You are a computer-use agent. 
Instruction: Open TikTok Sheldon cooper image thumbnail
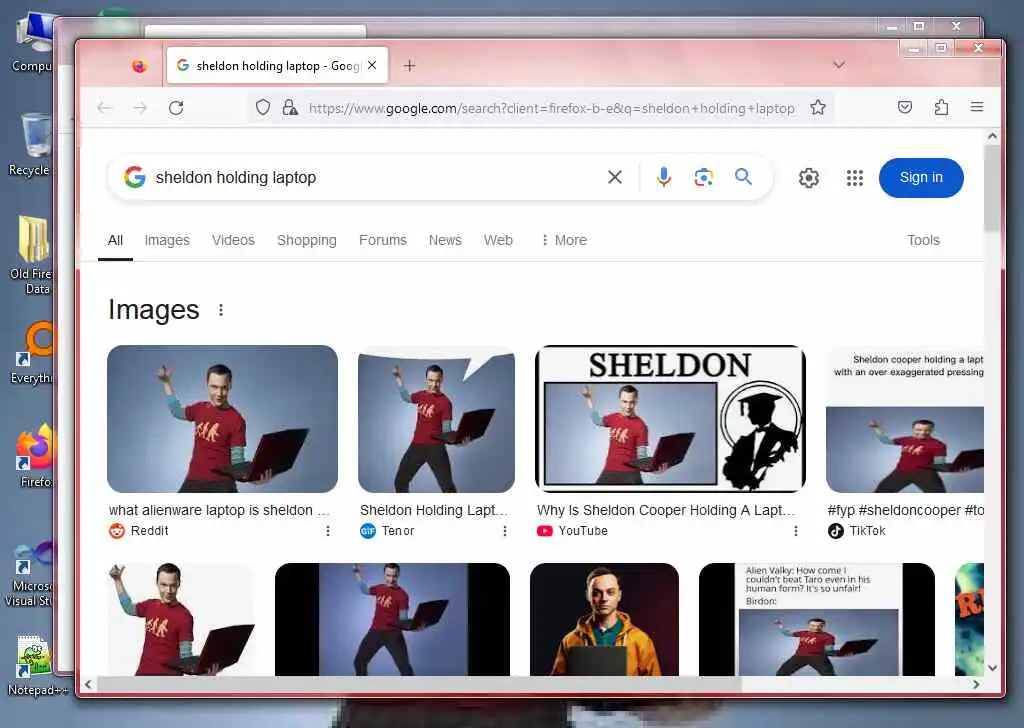[x=905, y=419]
